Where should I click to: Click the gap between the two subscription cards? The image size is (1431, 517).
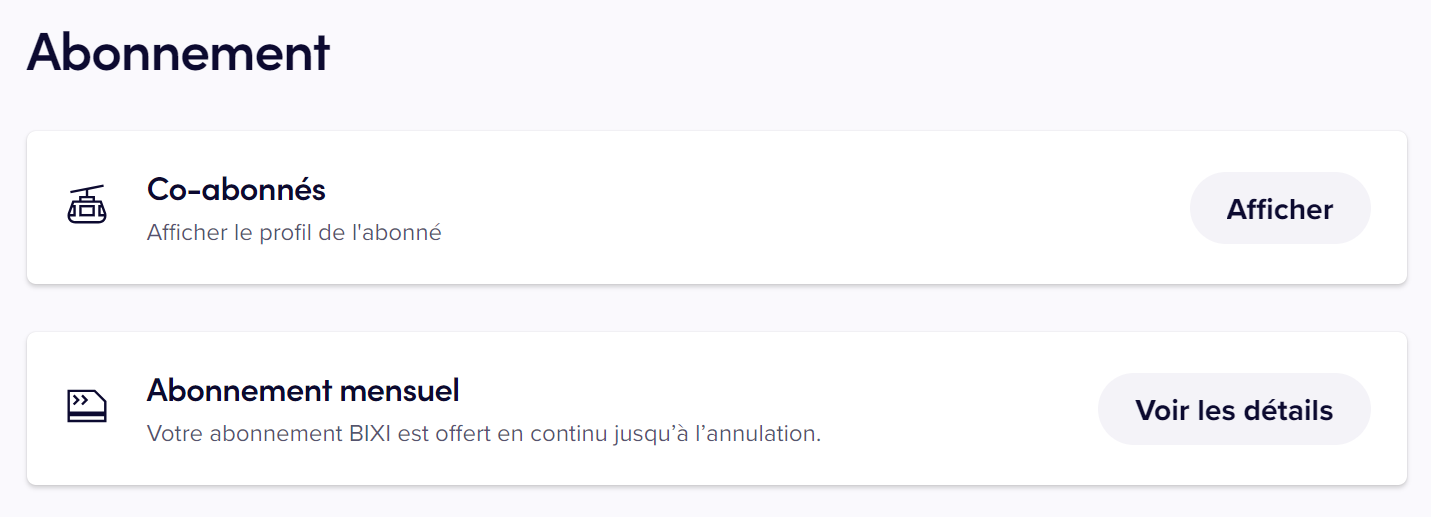coord(716,308)
